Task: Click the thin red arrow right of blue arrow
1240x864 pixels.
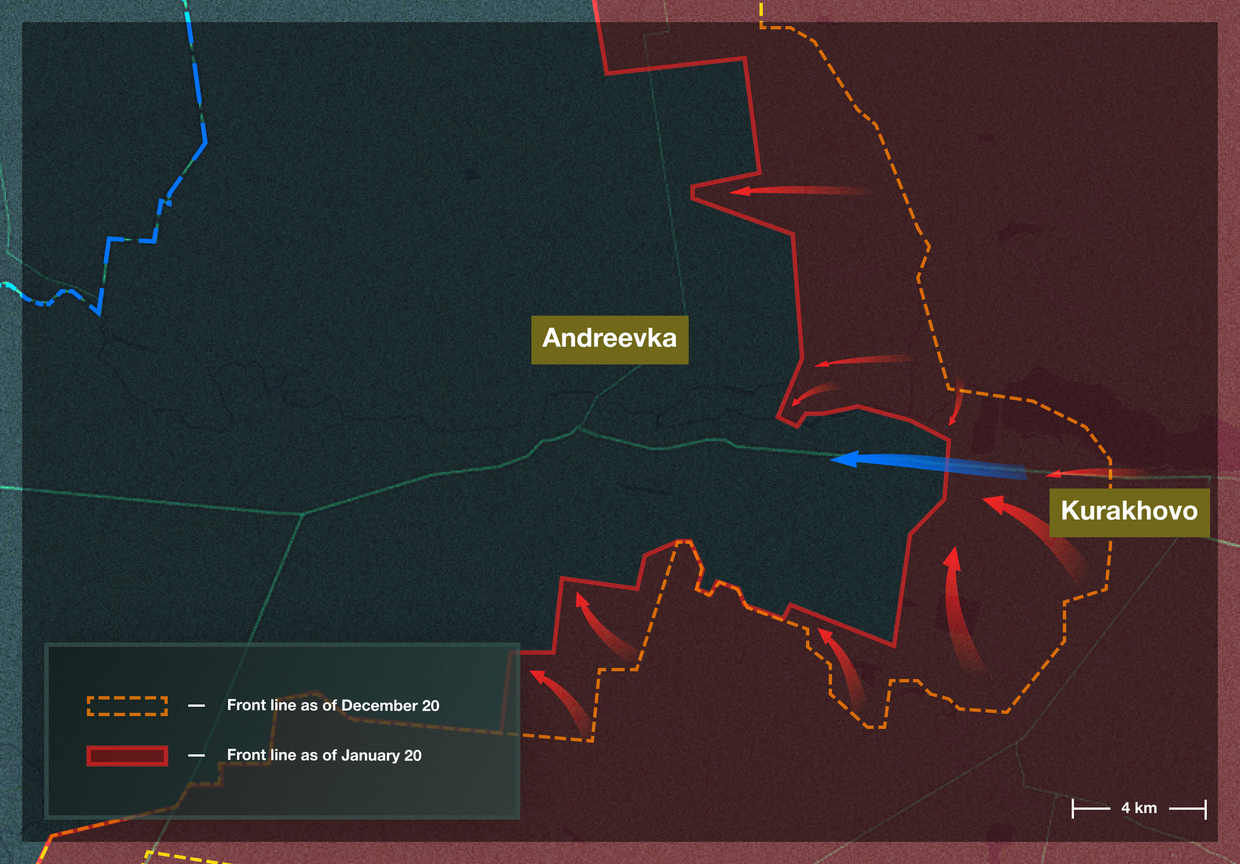Action: 1095,473
